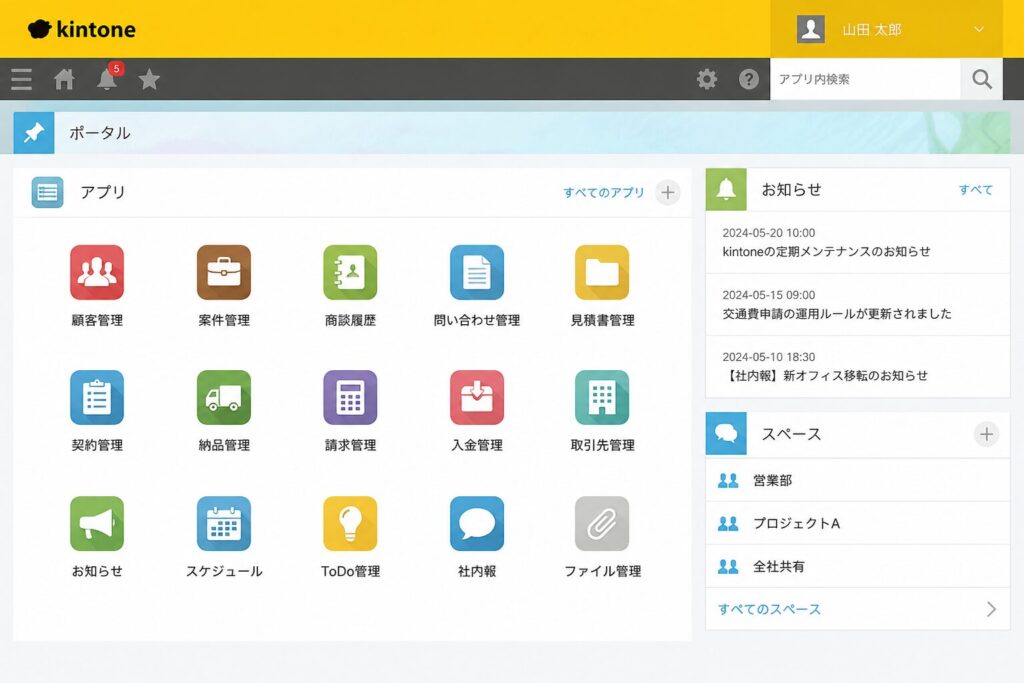Open すべて link in お知らせ panel
Image resolution: width=1024 pixels, height=683 pixels.
[x=975, y=189]
